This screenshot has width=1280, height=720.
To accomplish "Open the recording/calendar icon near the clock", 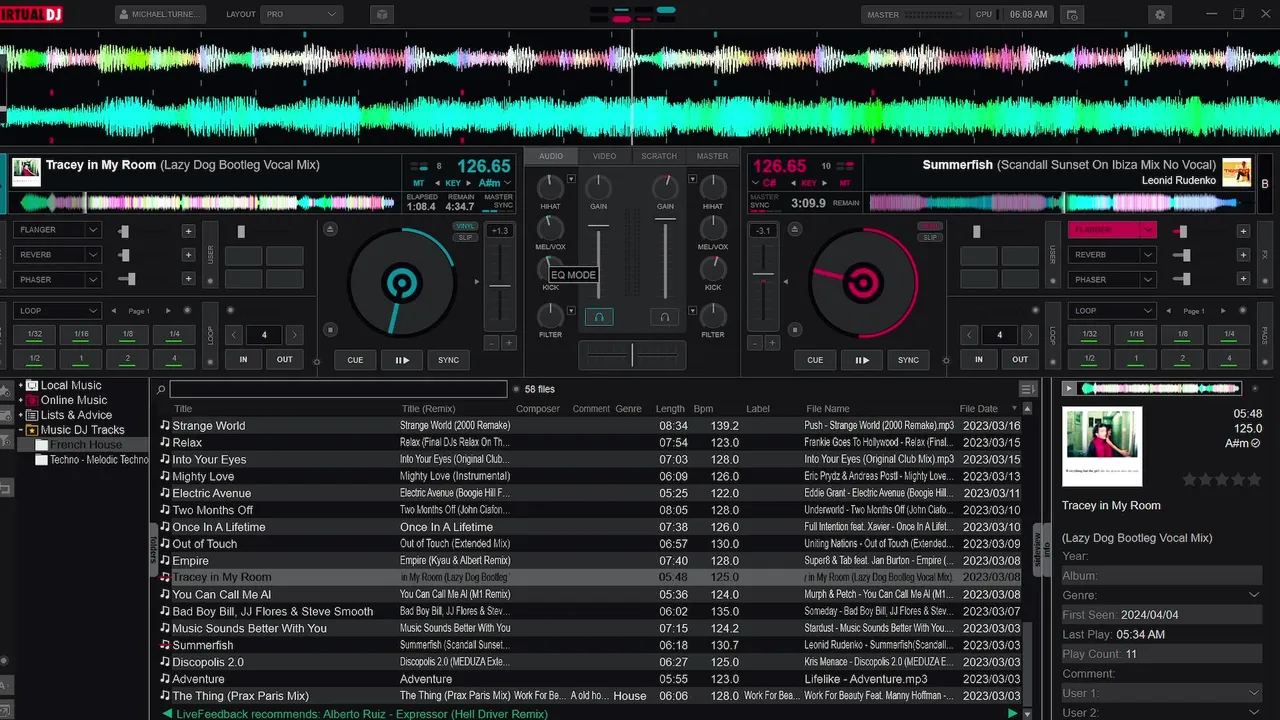I will [1072, 15].
